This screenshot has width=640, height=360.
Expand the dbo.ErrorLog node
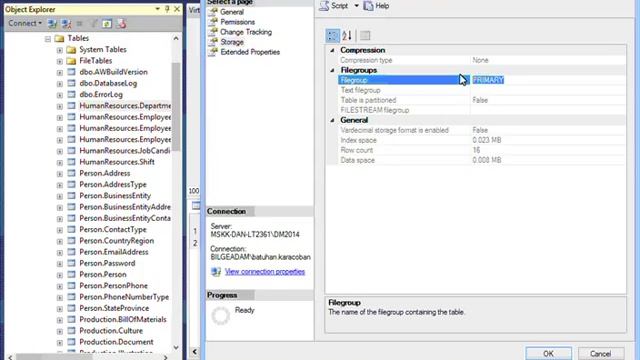click(60, 95)
